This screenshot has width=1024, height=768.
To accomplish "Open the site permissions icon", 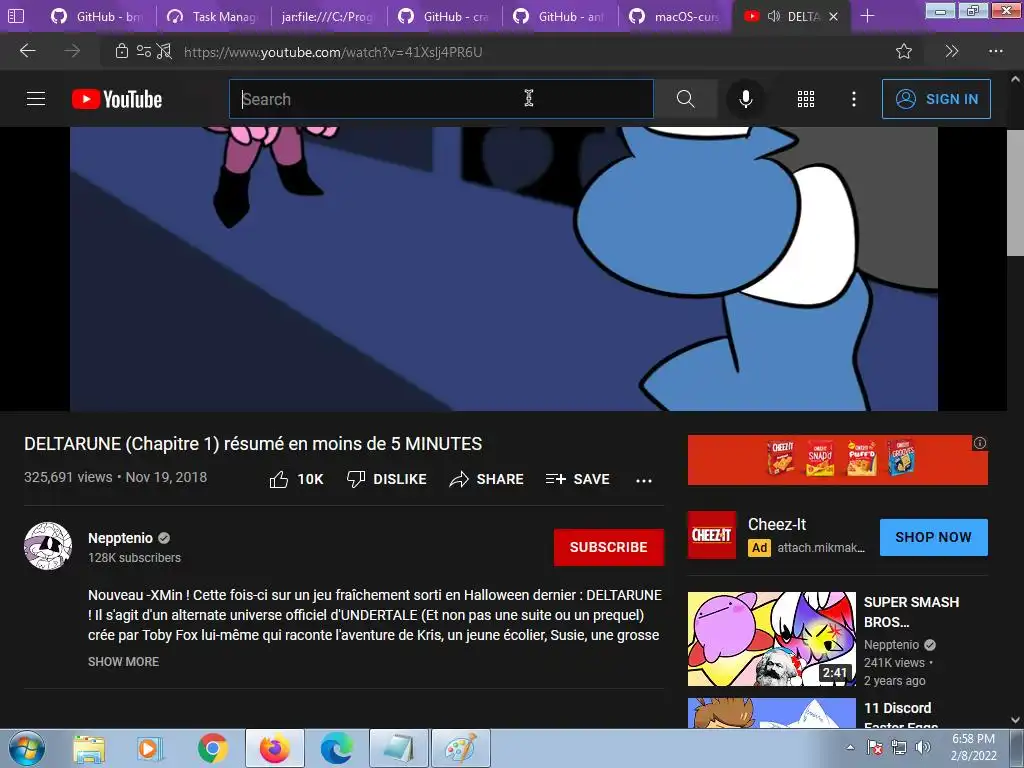I will pos(144,51).
